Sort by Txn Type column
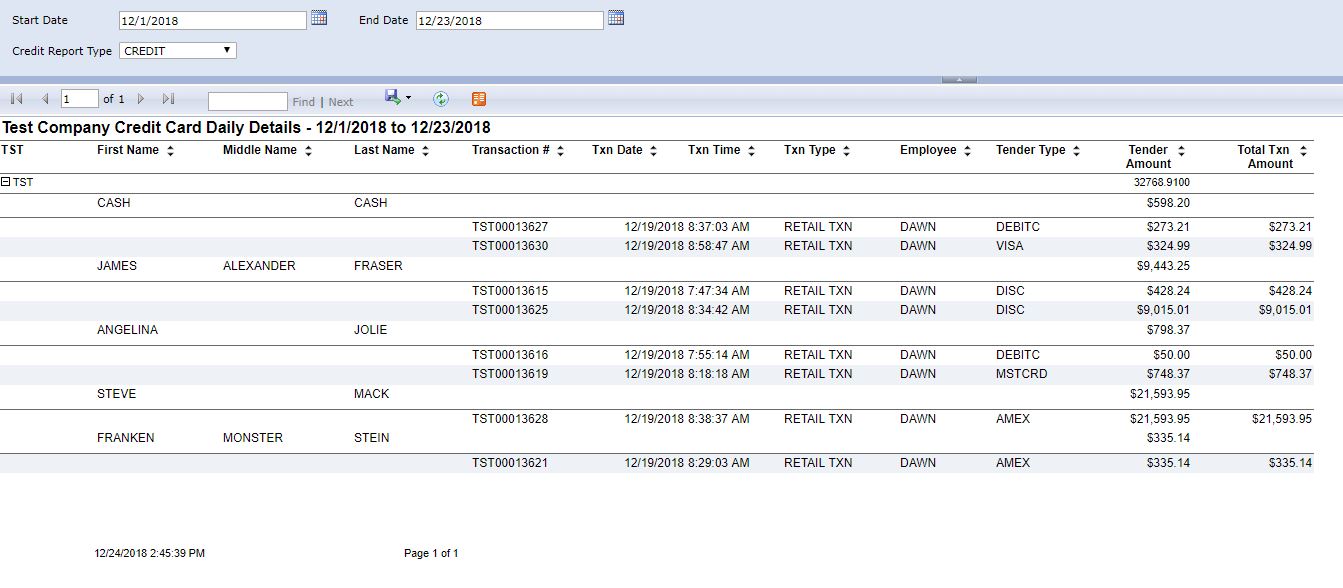Screen dimensions: 1343x588 [846, 151]
